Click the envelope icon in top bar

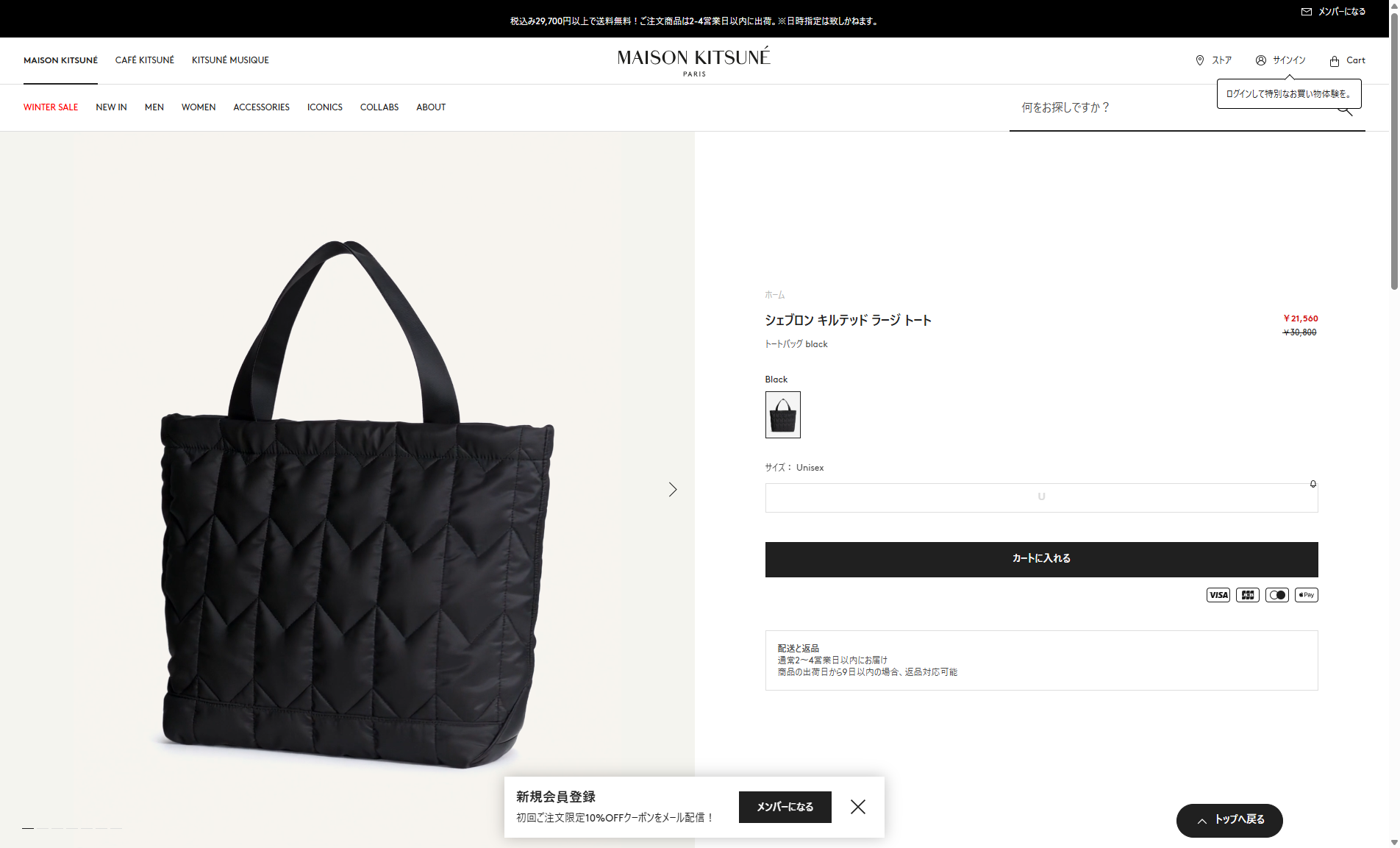[x=1307, y=12]
